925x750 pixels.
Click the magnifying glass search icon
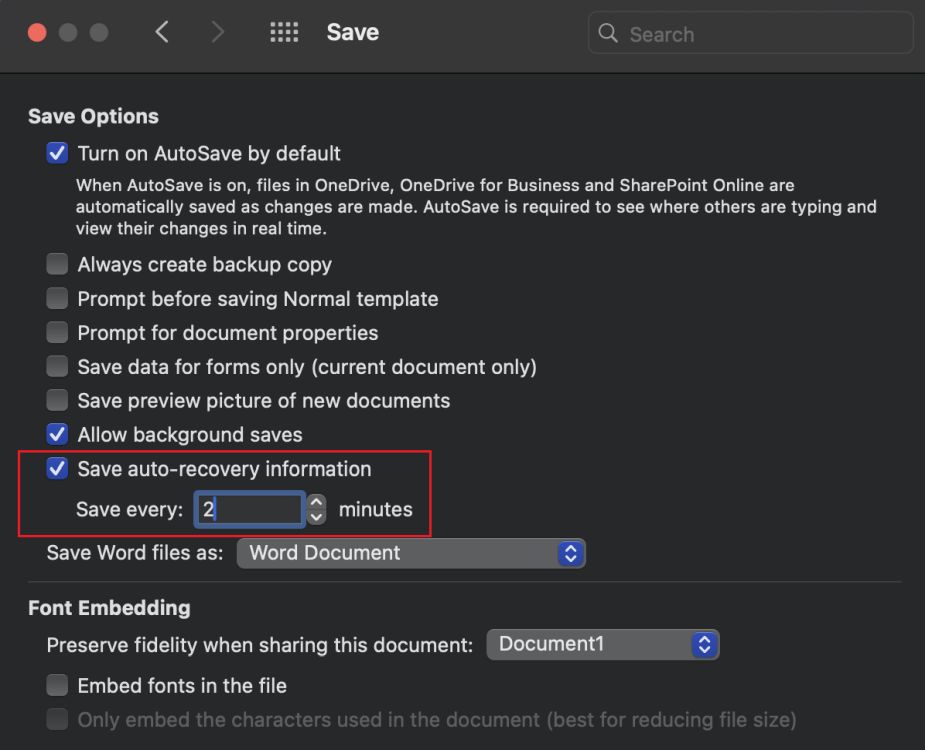click(608, 33)
